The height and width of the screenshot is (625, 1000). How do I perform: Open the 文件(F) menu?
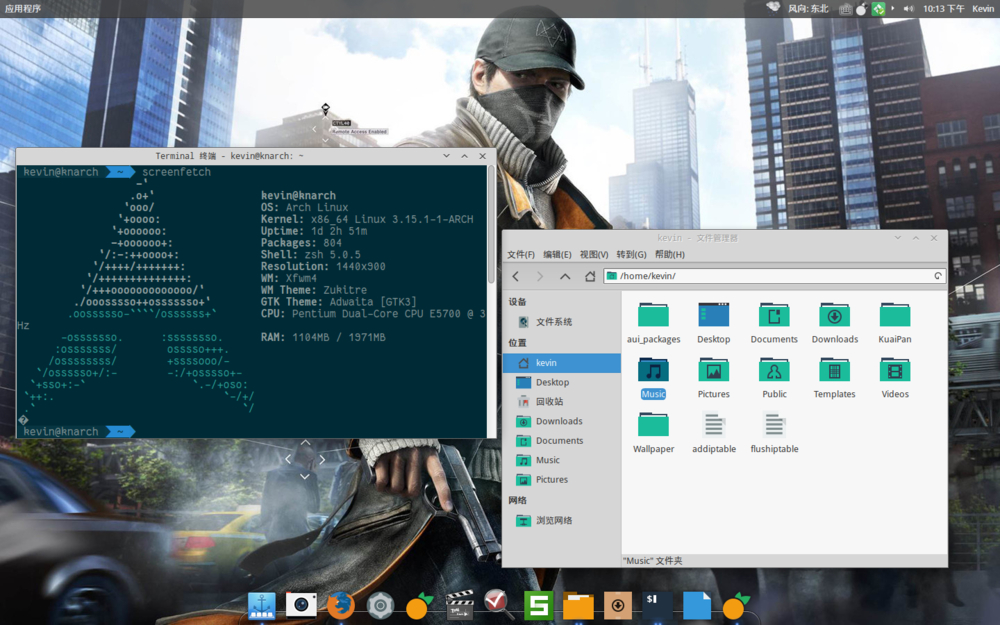(x=520, y=255)
